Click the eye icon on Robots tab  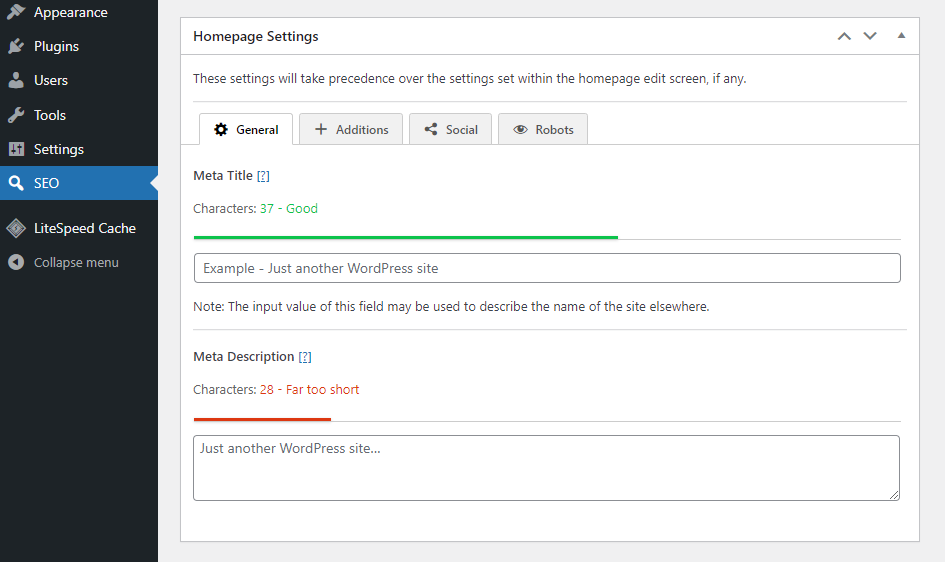click(520, 130)
